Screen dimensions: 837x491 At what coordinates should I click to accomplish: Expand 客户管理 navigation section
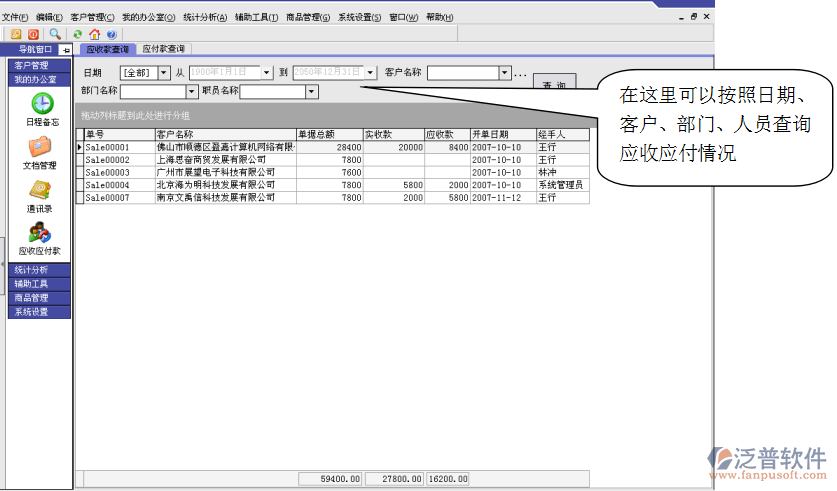click(x=40, y=66)
